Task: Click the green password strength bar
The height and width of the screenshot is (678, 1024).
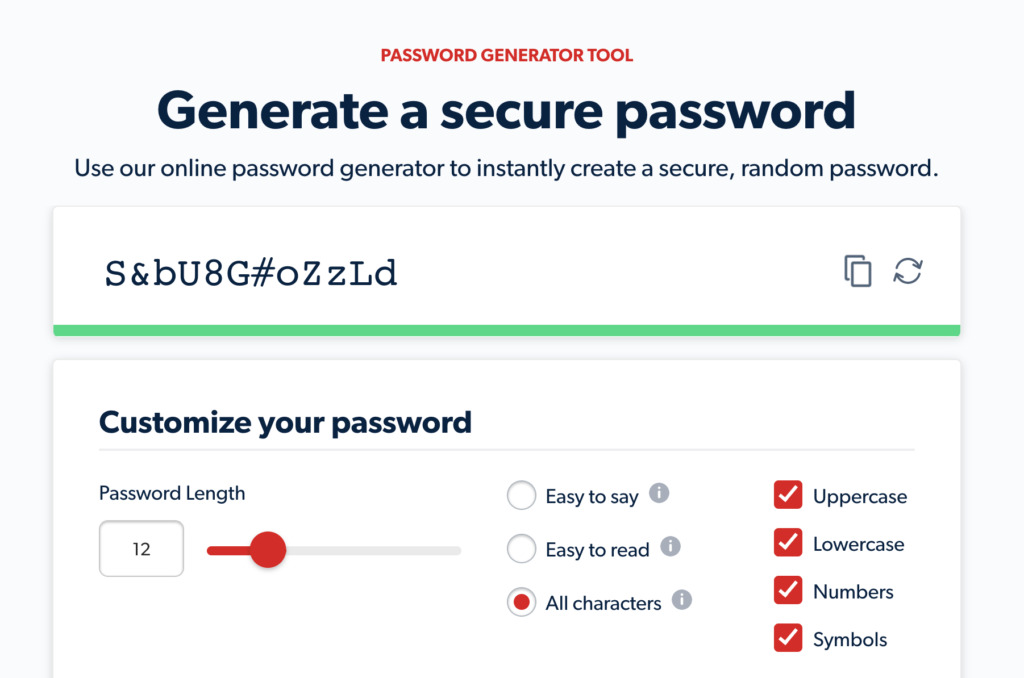Action: click(x=507, y=331)
